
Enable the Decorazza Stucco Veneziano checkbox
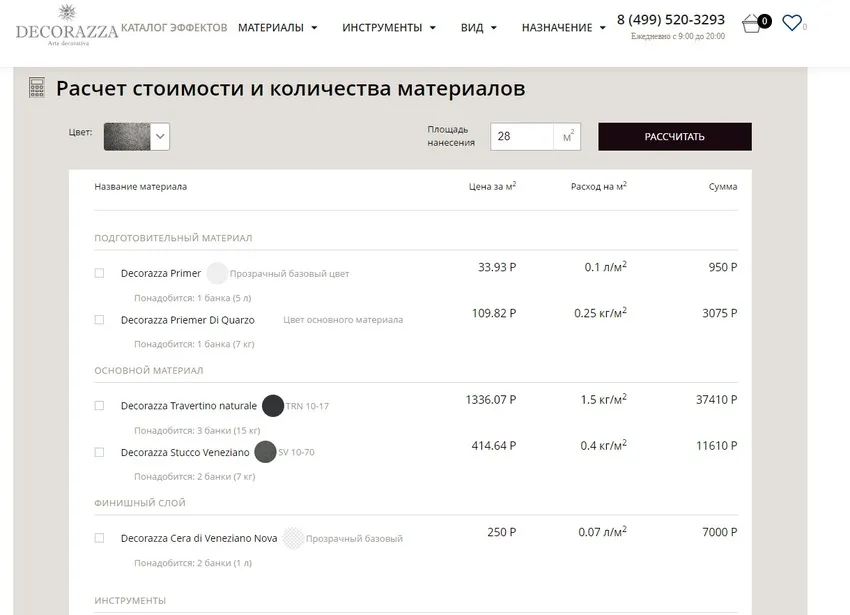pos(99,452)
